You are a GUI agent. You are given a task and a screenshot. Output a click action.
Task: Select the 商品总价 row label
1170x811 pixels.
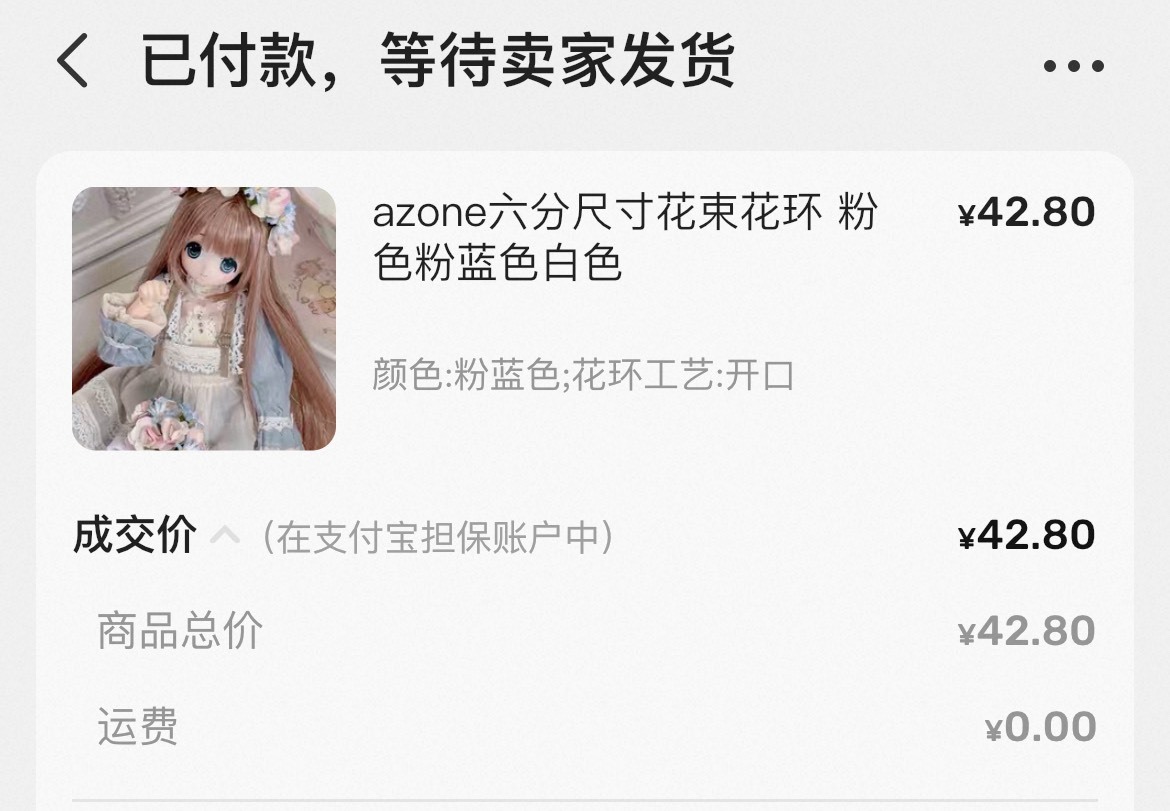click(180, 631)
